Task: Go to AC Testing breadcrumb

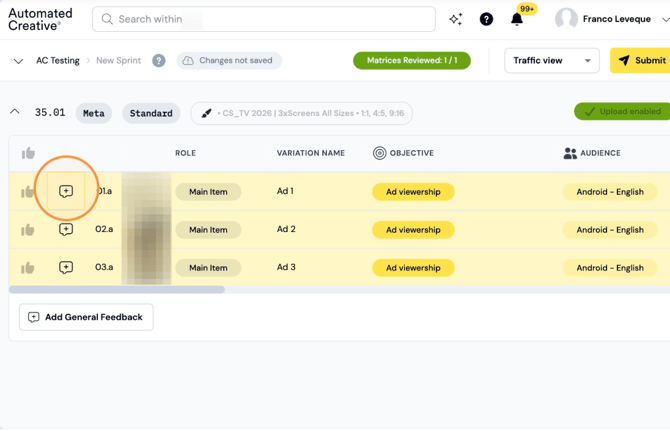Action: pyautogui.click(x=58, y=61)
